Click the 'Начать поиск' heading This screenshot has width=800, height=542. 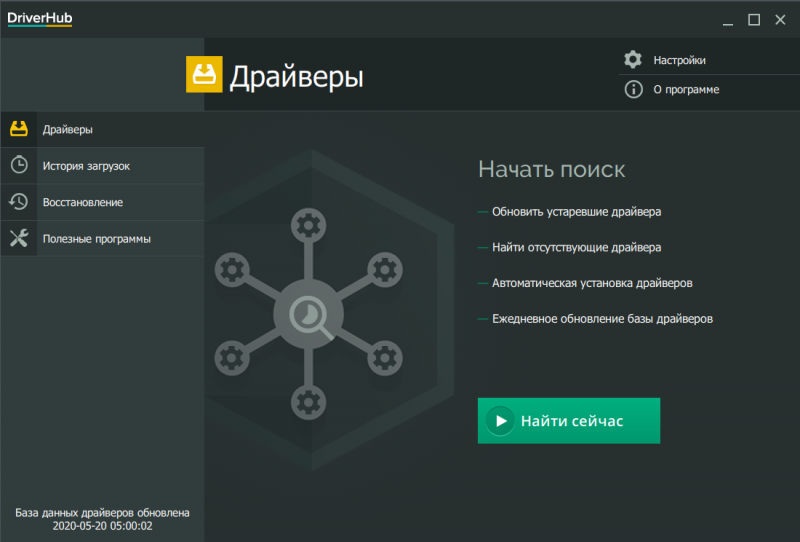point(552,169)
